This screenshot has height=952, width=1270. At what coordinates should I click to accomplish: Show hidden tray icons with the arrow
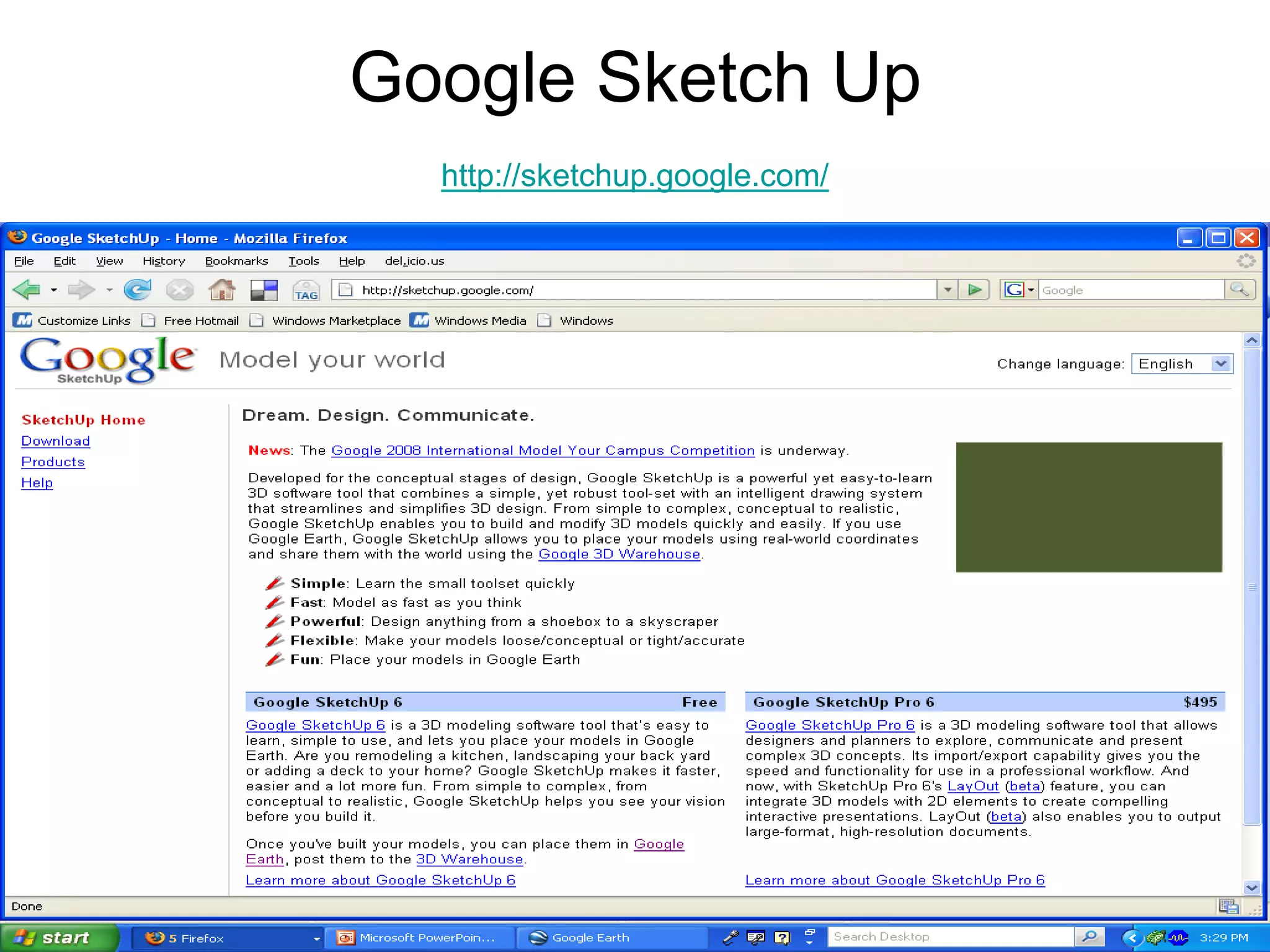click(x=1132, y=938)
